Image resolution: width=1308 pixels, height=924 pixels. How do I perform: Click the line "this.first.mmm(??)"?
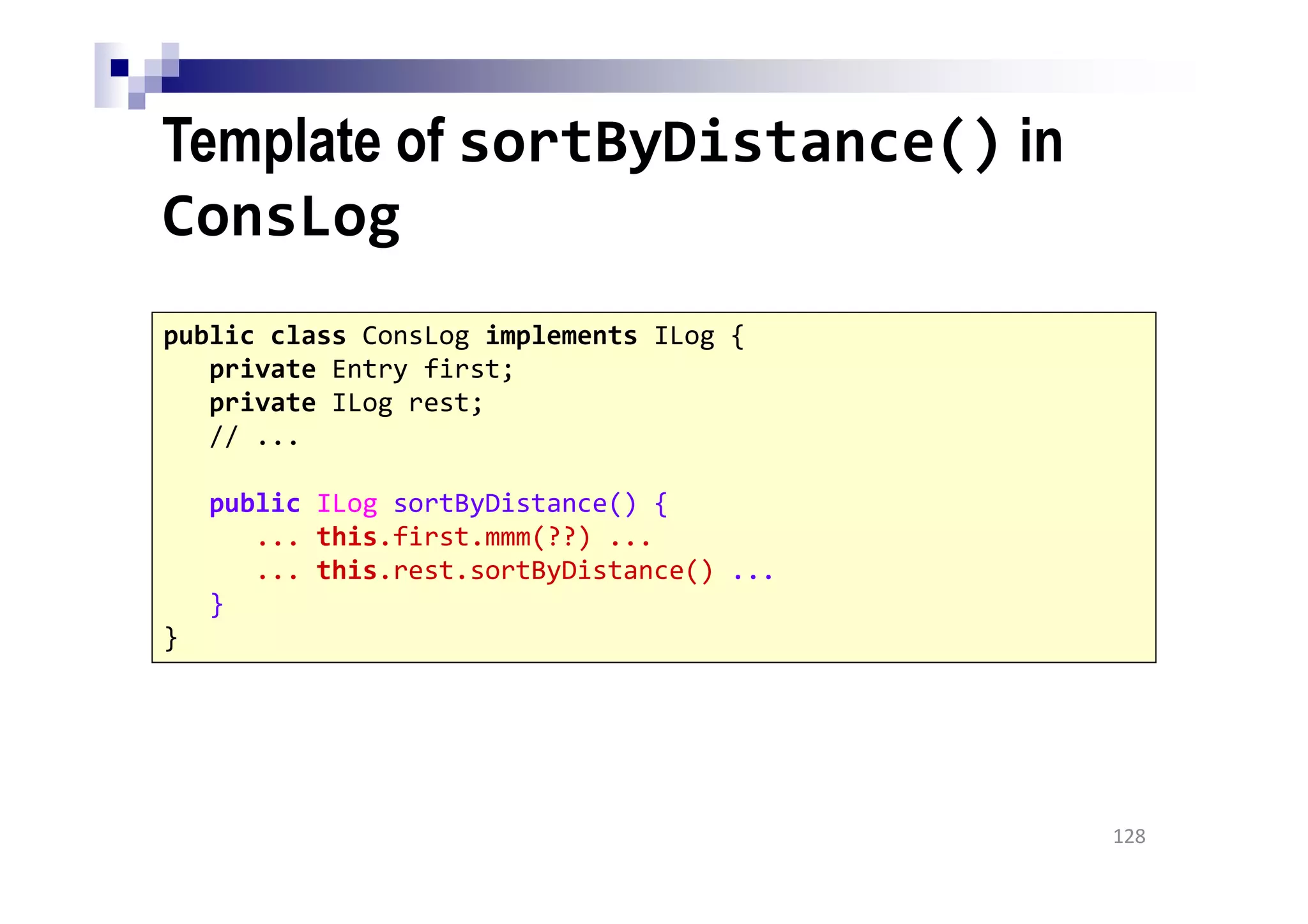coord(453,538)
